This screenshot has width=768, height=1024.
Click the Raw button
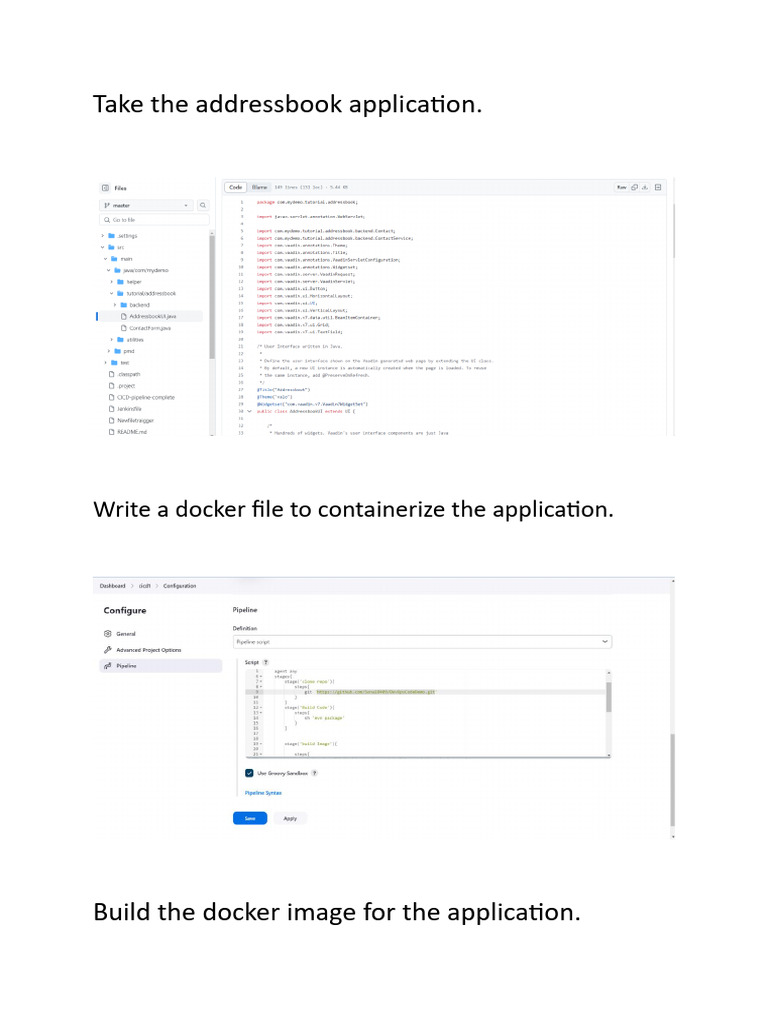(x=622, y=187)
